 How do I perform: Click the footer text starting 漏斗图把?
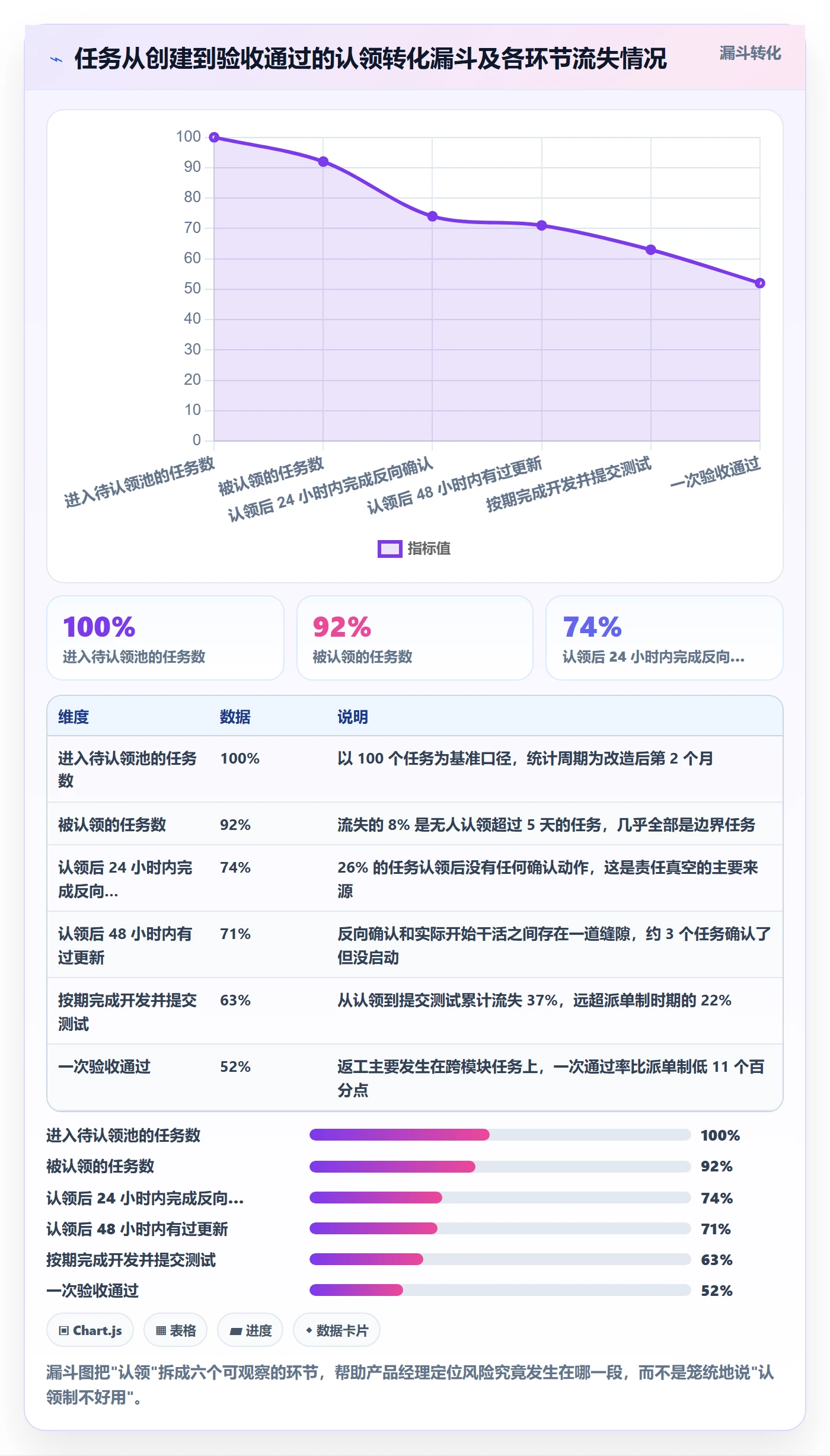tap(410, 1385)
